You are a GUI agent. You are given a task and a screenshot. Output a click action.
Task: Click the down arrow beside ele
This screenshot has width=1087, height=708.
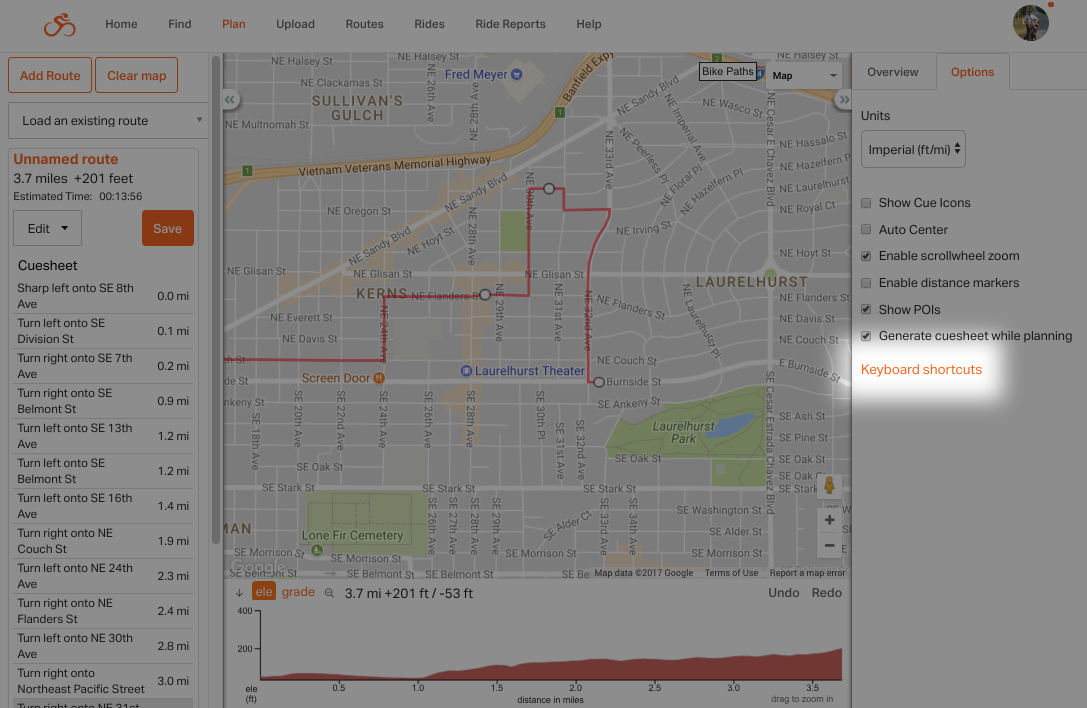pos(239,593)
